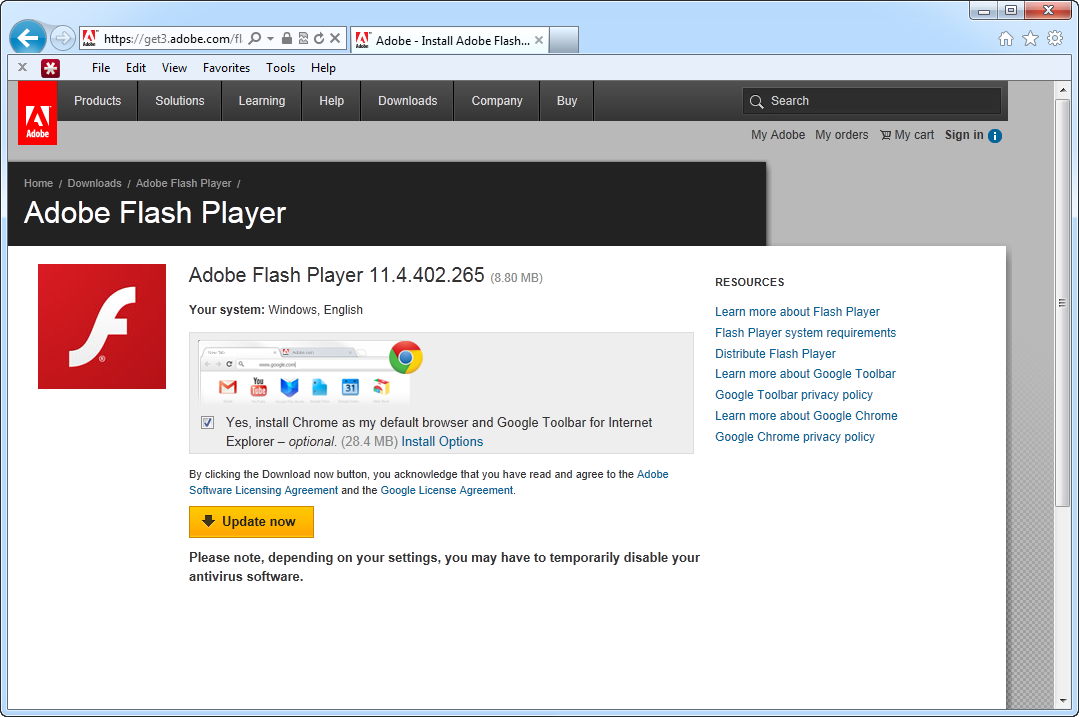
Task: Open the Learning navigation item
Action: (261, 101)
